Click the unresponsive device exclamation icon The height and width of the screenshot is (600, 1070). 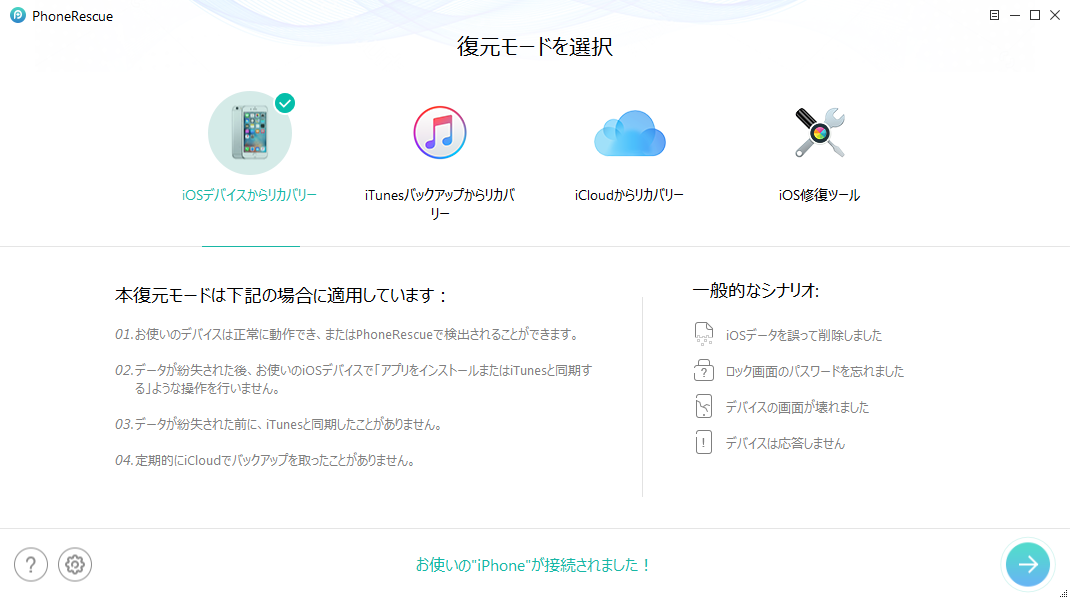(x=704, y=442)
